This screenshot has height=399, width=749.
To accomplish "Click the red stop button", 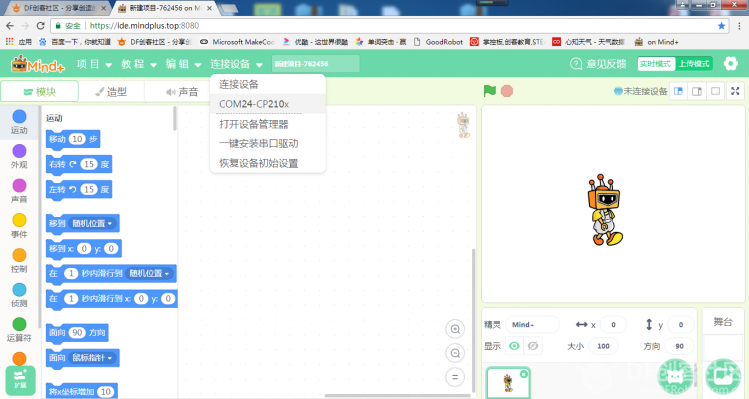I will [x=507, y=91].
